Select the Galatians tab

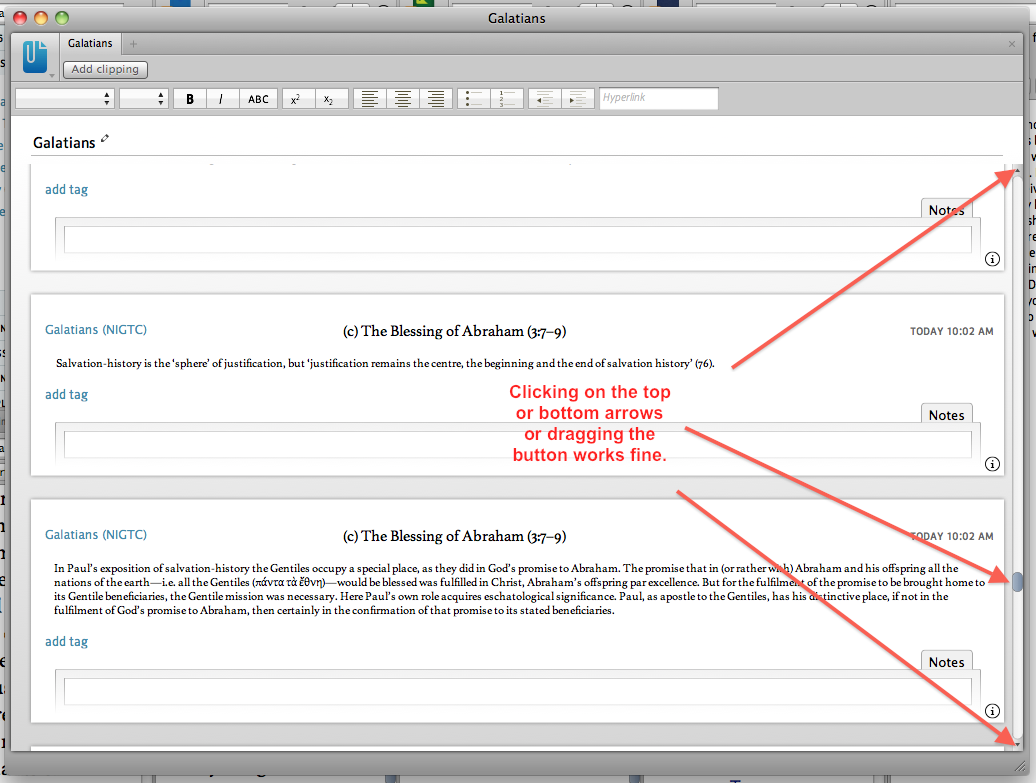pyautogui.click(x=91, y=44)
